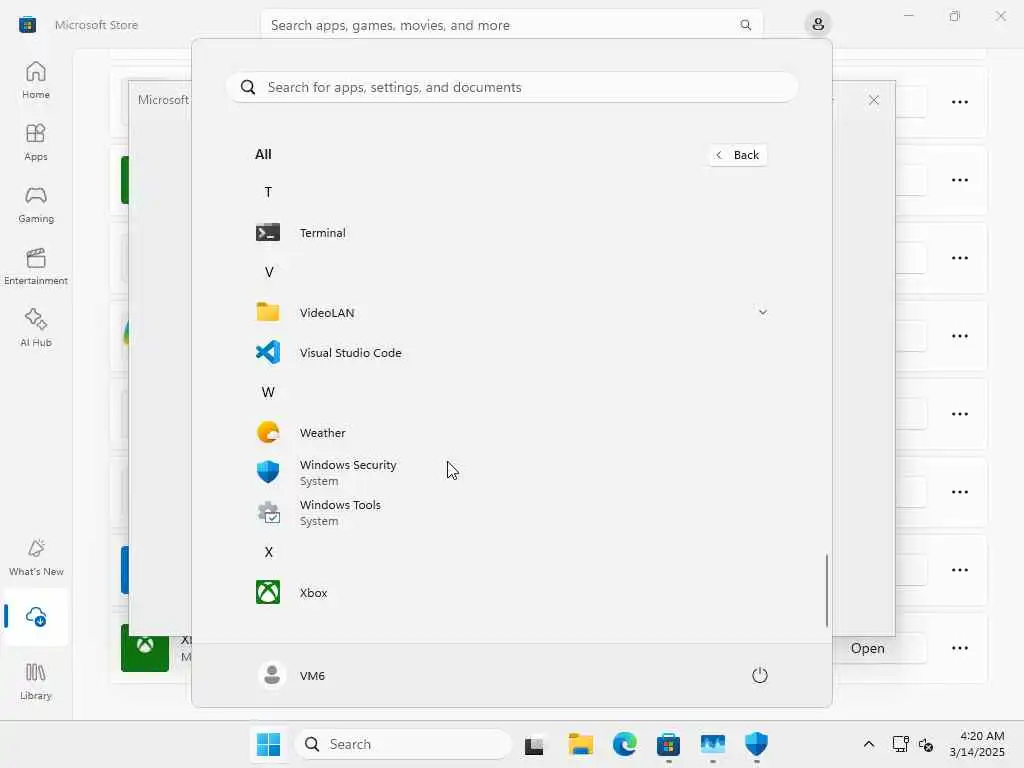Jump to letter X section header

(x=268, y=552)
